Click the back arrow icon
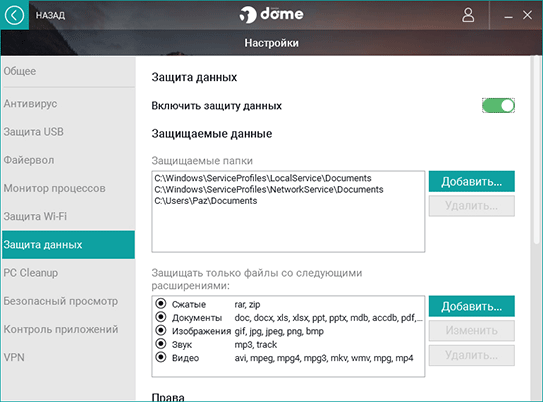This screenshot has height=402, width=543. click(14, 15)
